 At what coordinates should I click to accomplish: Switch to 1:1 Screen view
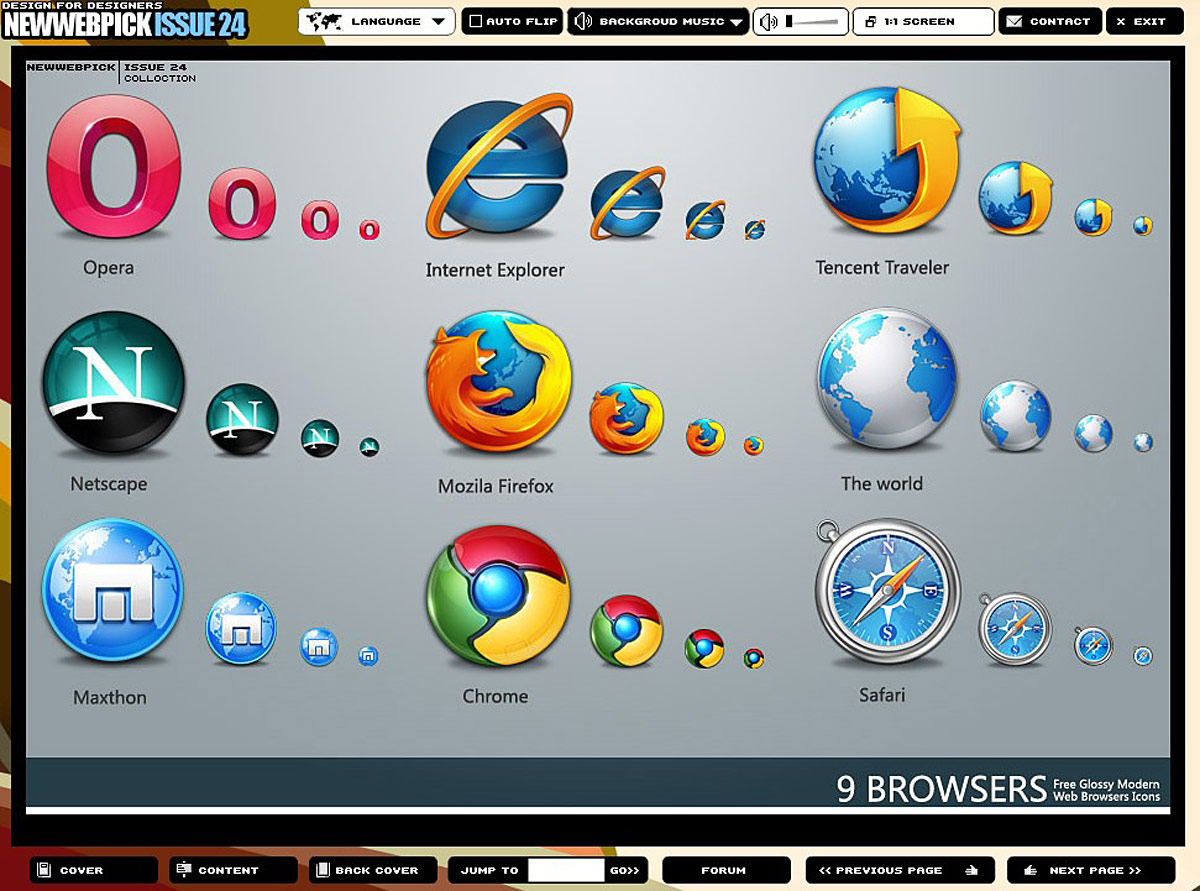pos(923,21)
